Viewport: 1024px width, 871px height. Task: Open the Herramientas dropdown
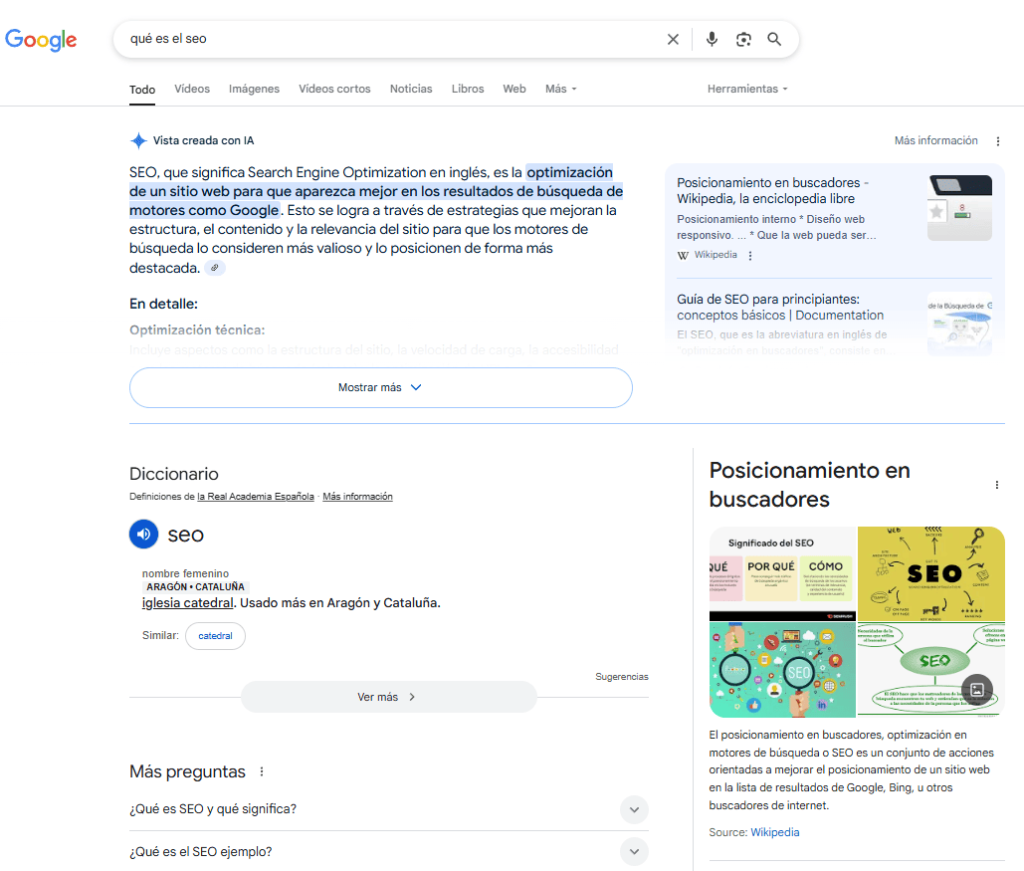748,89
